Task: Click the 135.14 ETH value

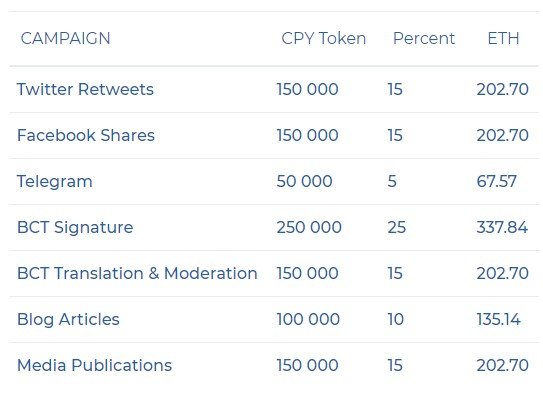Action: [x=498, y=319]
